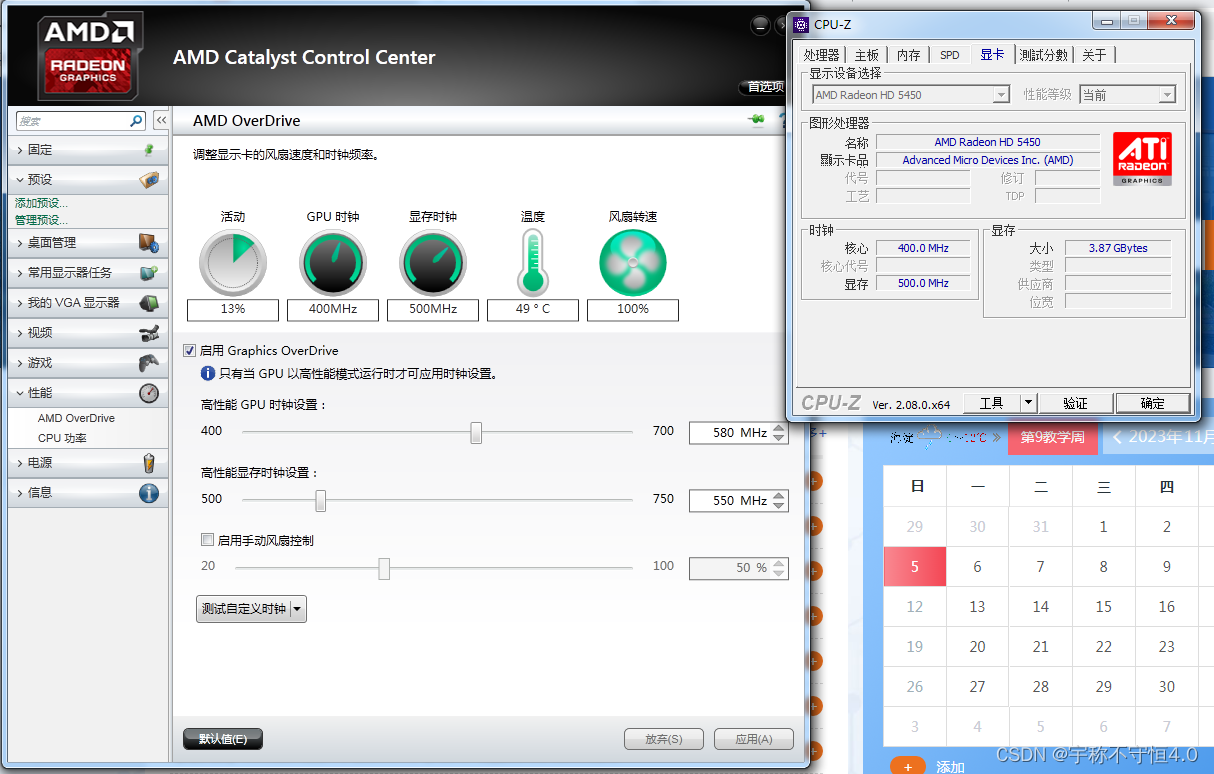Click the GPU clock gauge showing 400MHz
The width and height of the screenshot is (1214, 774).
click(x=333, y=264)
